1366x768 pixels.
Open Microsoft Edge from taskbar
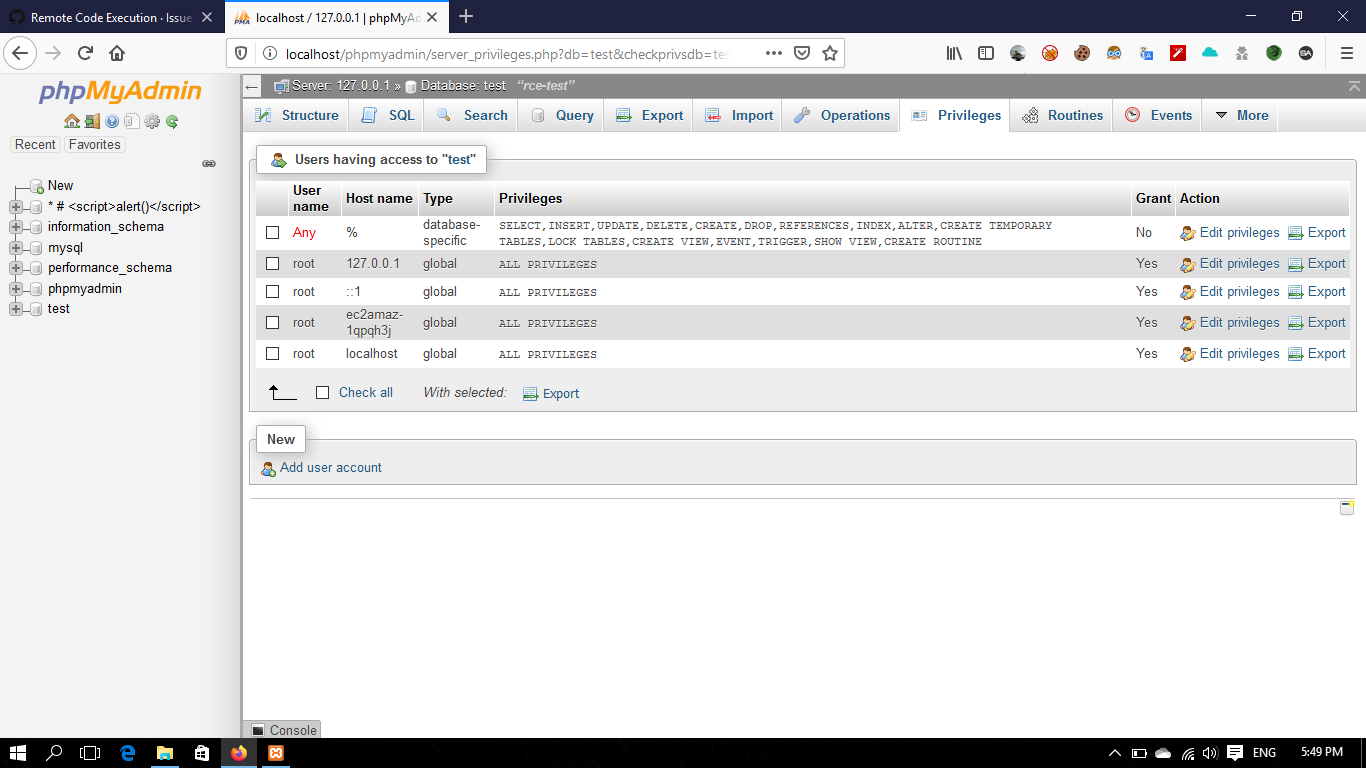pos(128,753)
